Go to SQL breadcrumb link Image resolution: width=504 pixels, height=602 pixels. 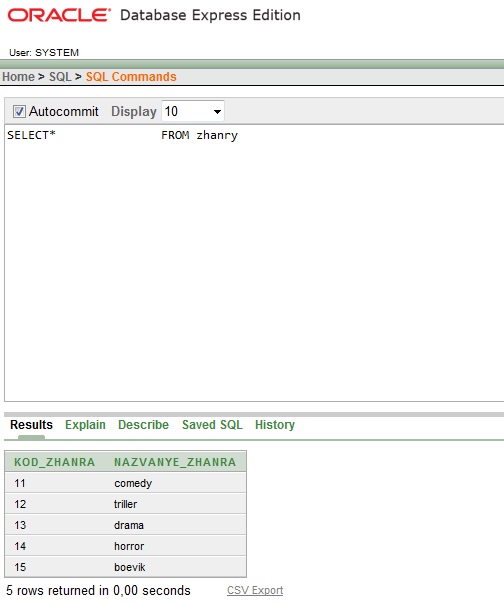60,76
